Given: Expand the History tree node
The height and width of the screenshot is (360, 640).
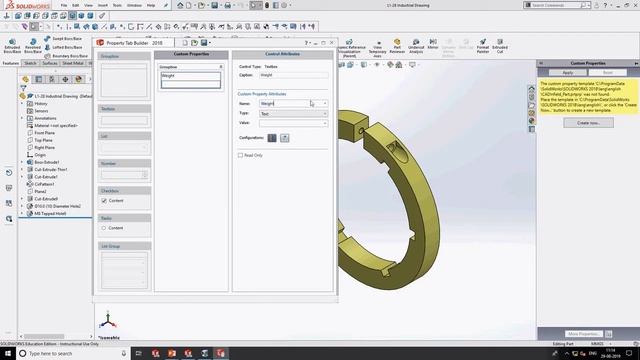Looking at the screenshot, I should coord(22,104).
